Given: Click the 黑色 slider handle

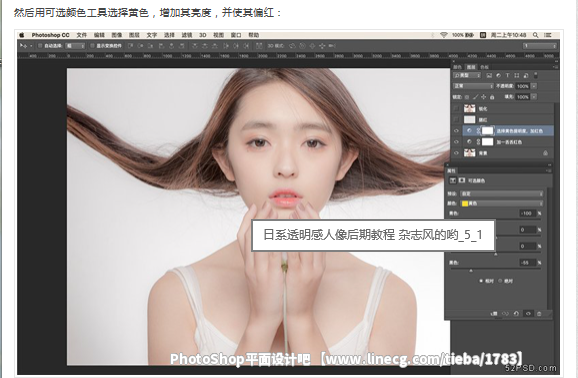Looking at the screenshot, I should tap(471, 271).
